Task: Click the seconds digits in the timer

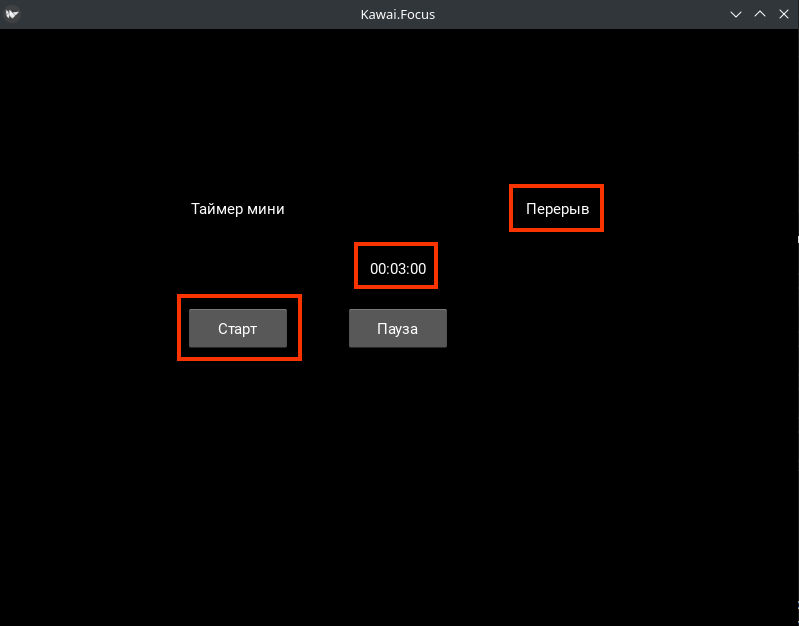Action: point(418,268)
